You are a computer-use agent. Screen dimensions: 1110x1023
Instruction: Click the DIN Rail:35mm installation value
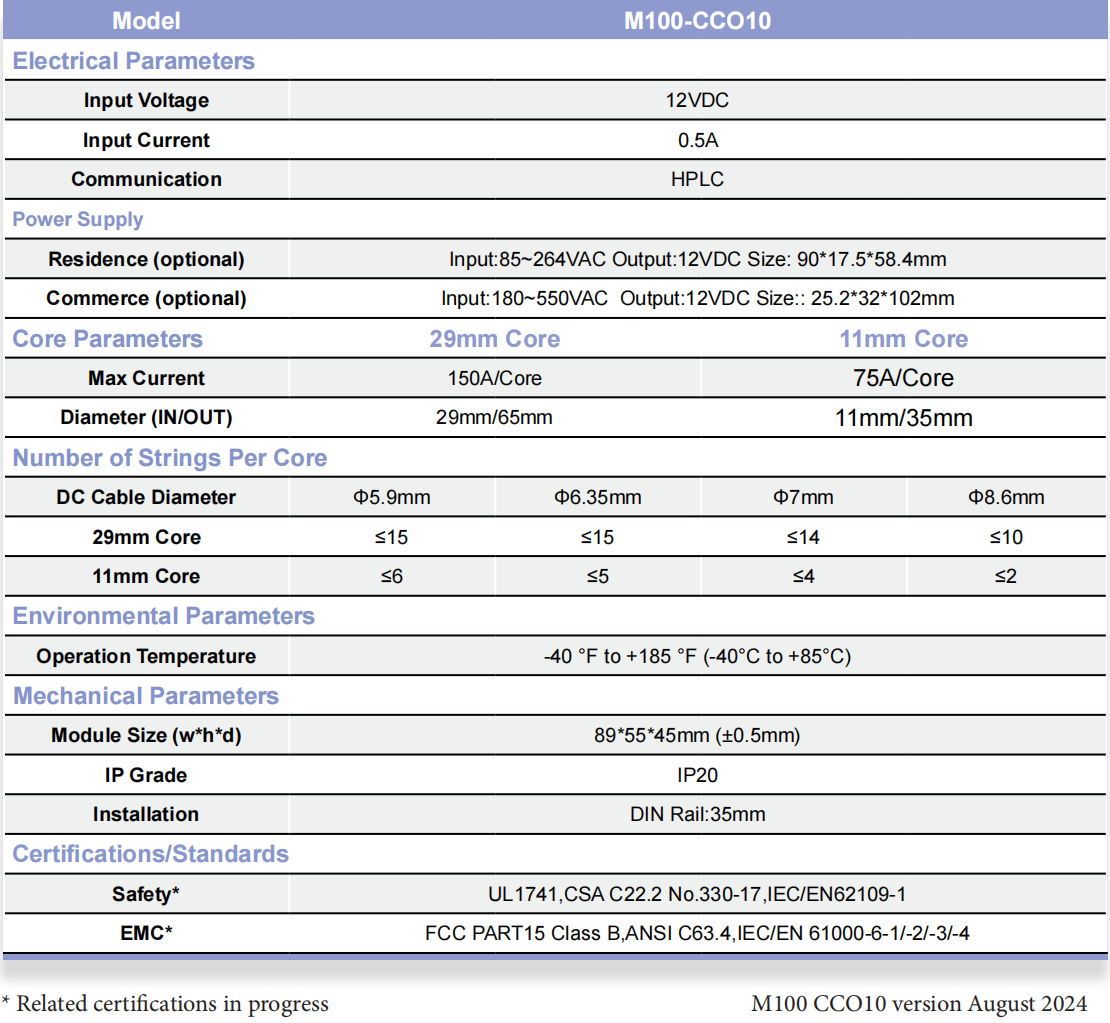click(x=697, y=814)
